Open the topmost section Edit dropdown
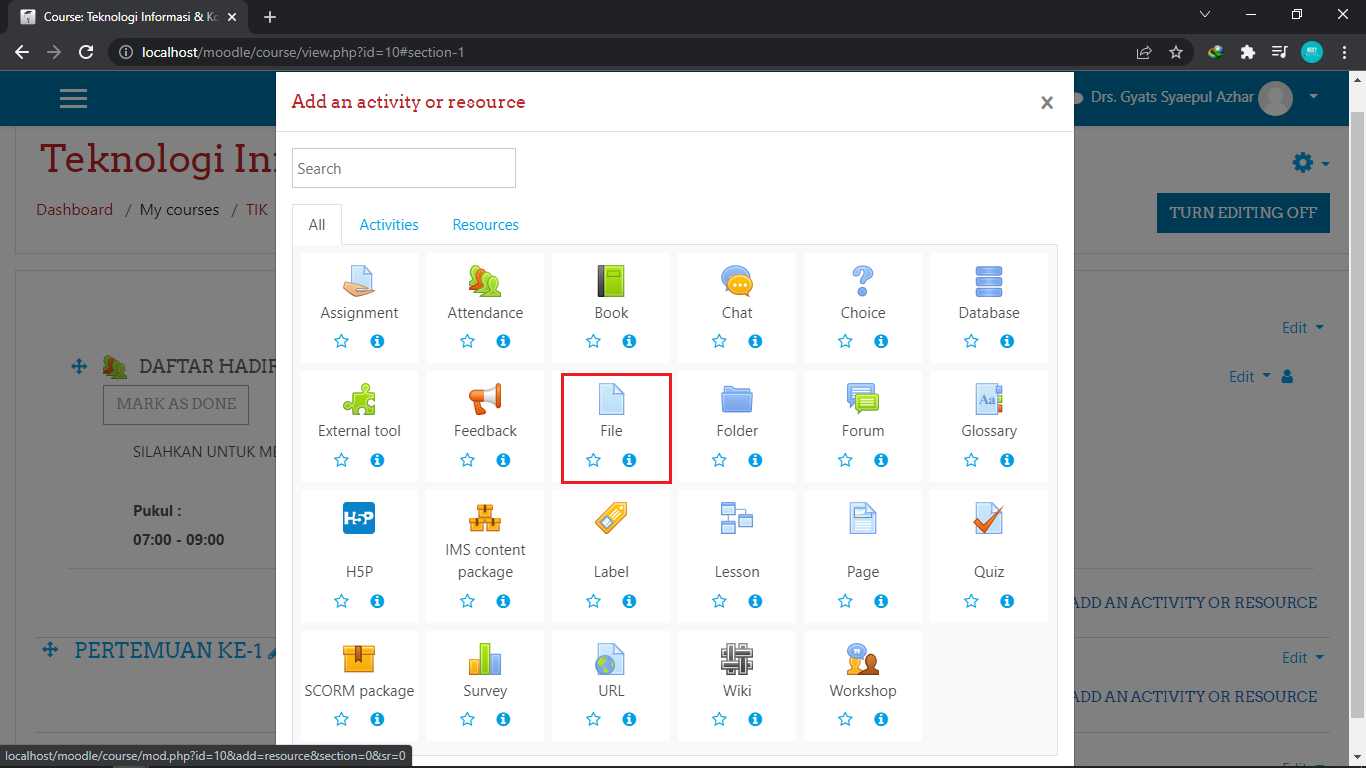The width and height of the screenshot is (1366, 768). [1303, 328]
